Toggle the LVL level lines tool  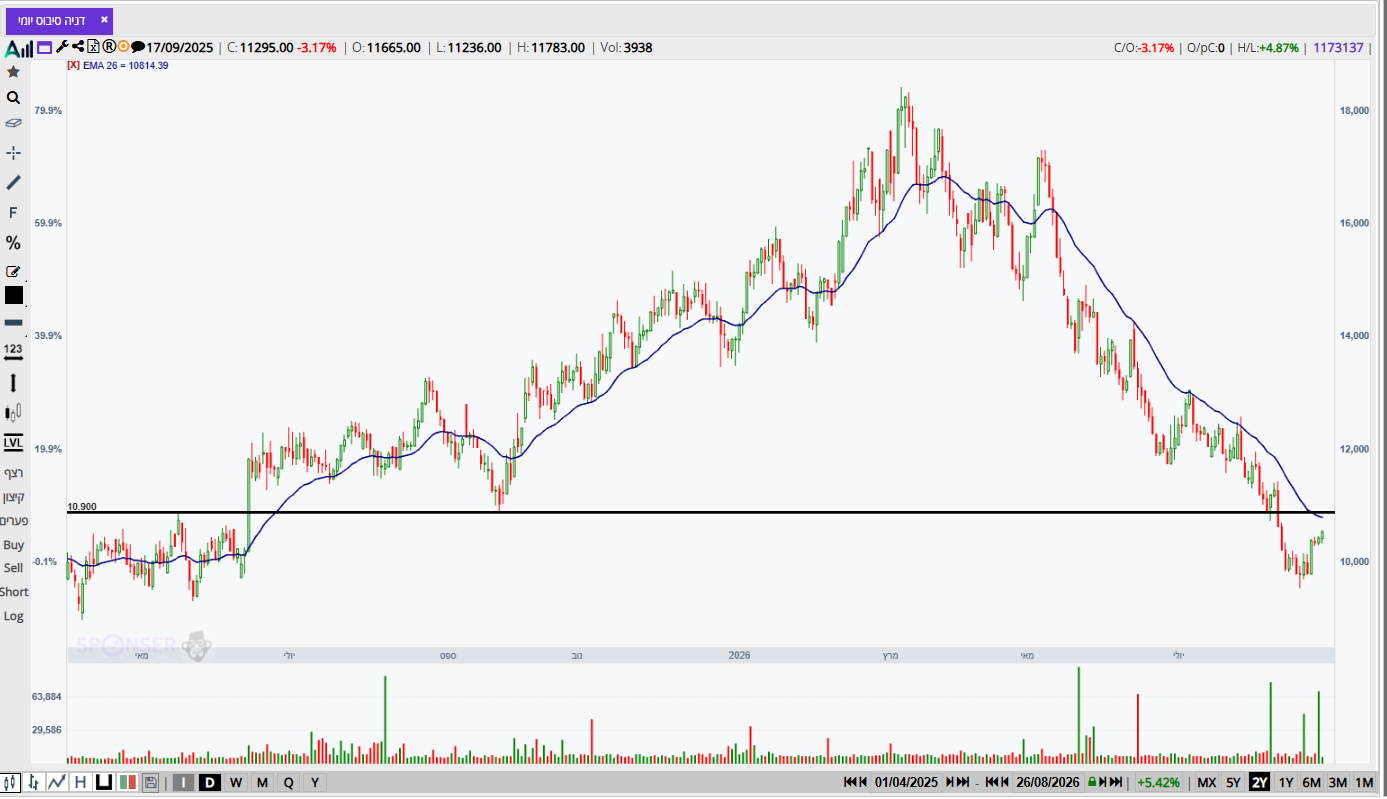13,442
